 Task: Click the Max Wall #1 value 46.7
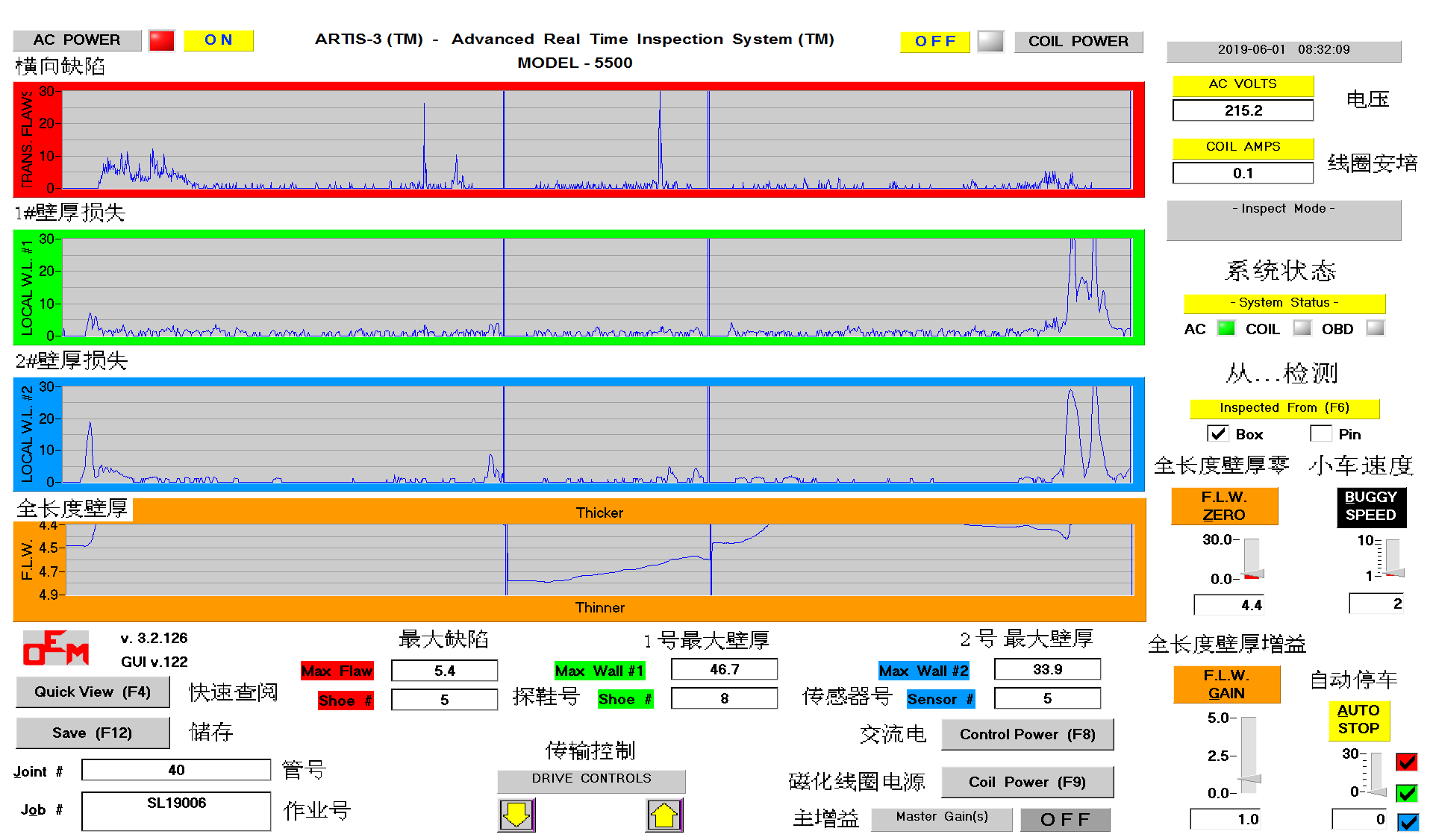725,669
